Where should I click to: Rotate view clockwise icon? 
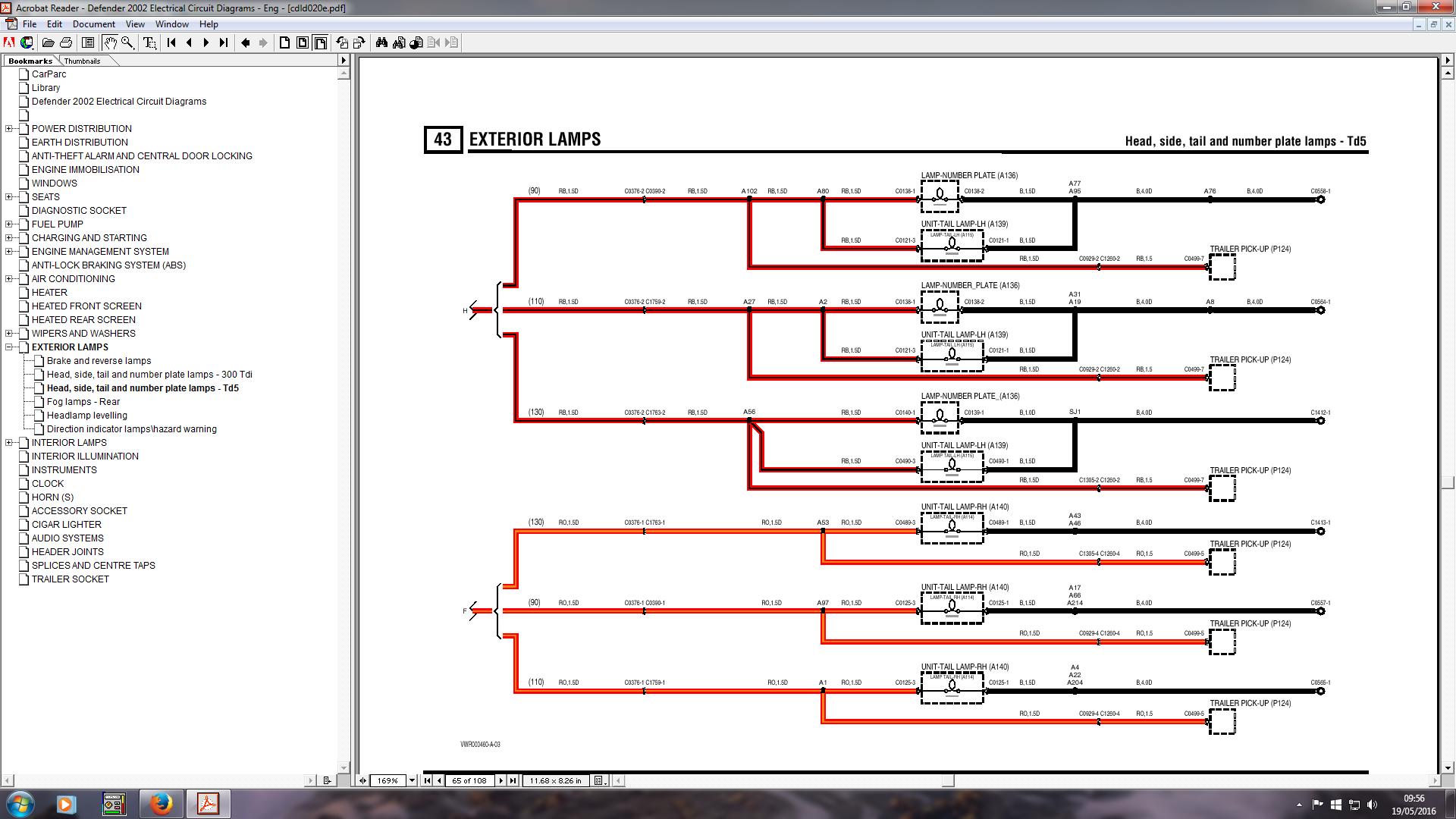(x=359, y=42)
